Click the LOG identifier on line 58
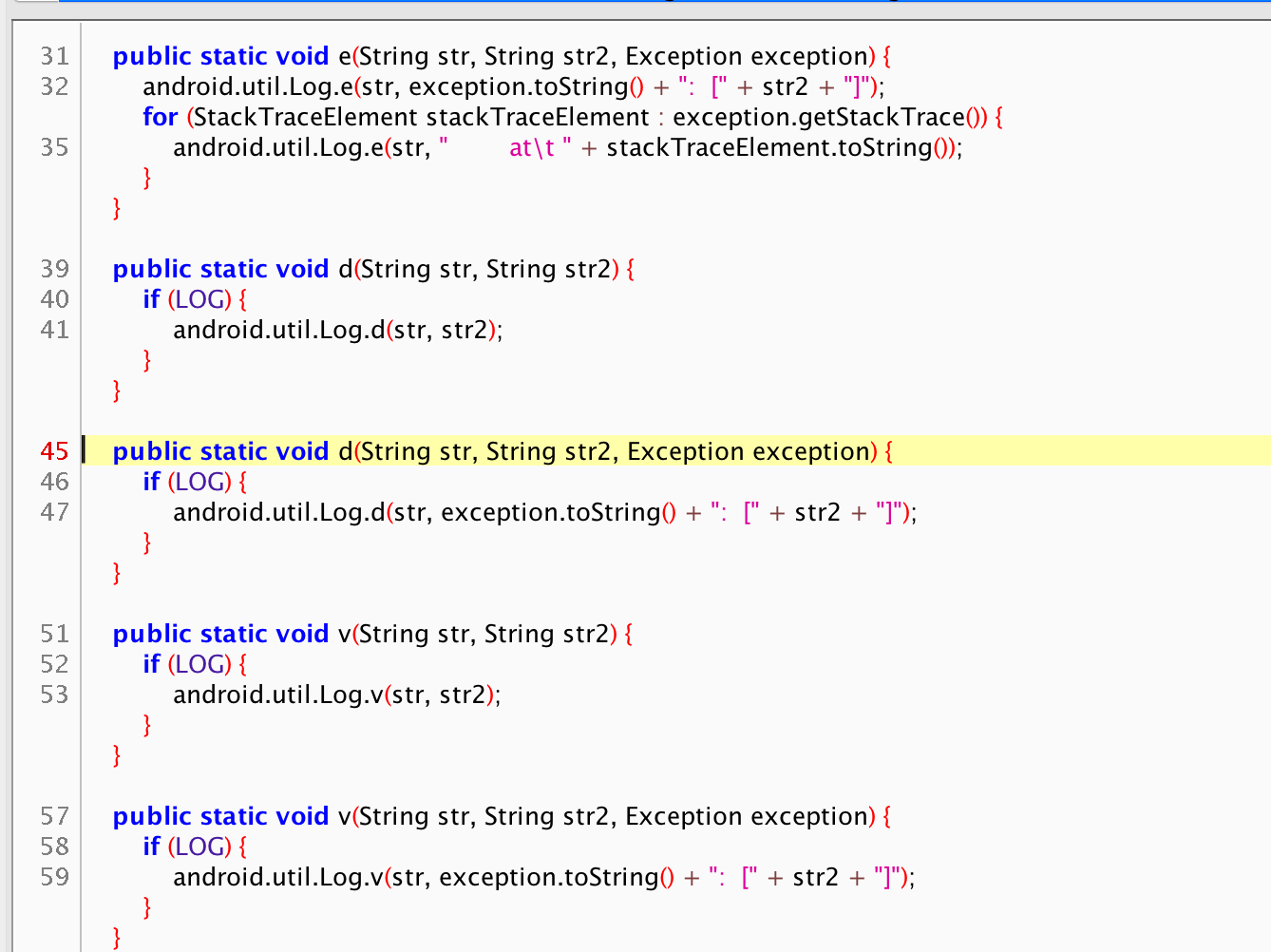The height and width of the screenshot is (952, 1271). coord(199,847)
